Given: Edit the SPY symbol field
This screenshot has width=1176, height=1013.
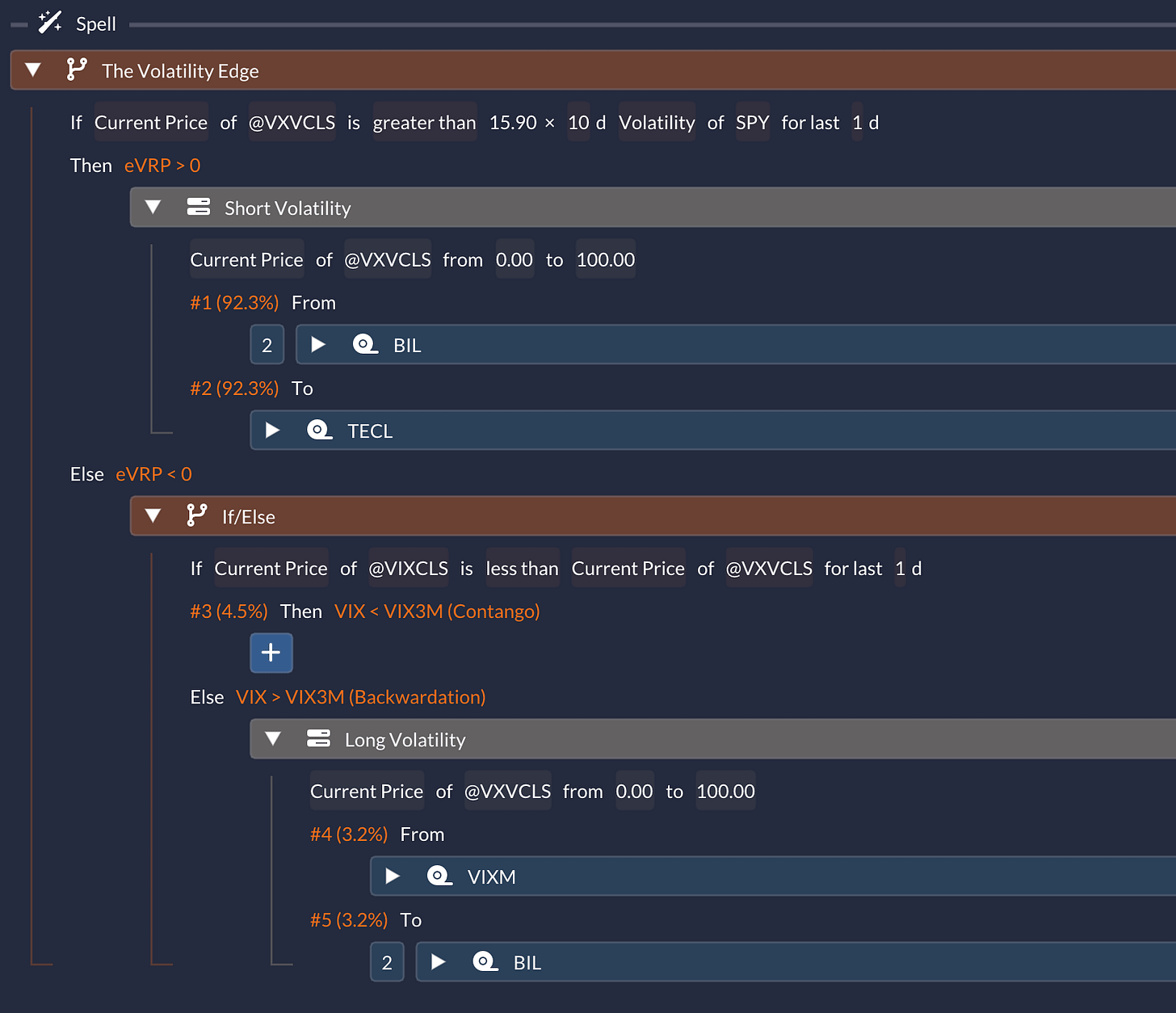Looking at the screenshot, I should (x=752, y=123).
